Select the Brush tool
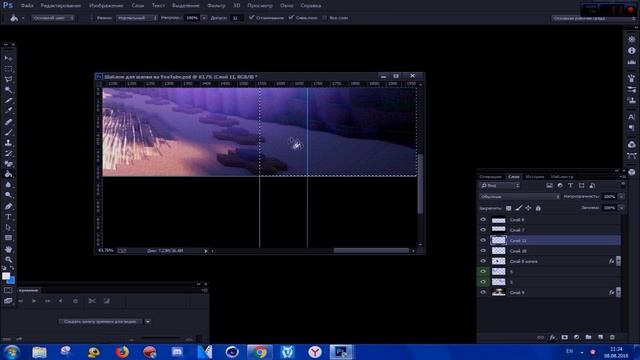640x360 pixels. (8, 132)
